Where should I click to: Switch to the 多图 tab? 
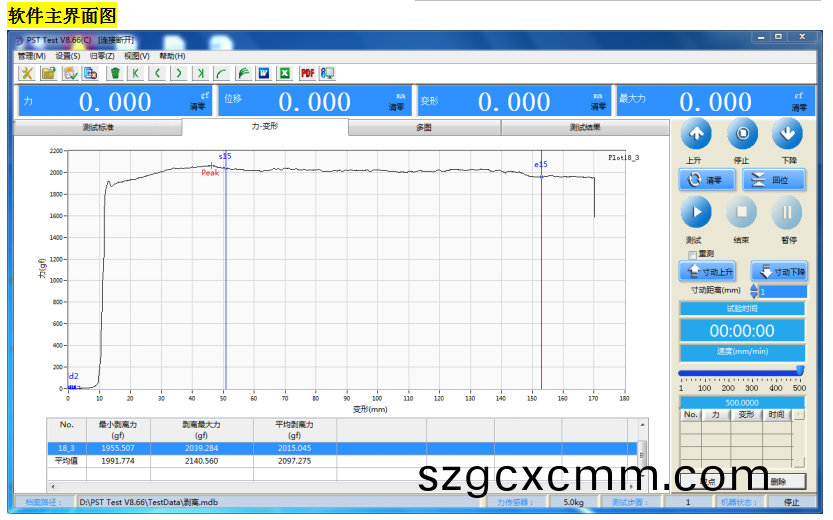coord(424,128)
